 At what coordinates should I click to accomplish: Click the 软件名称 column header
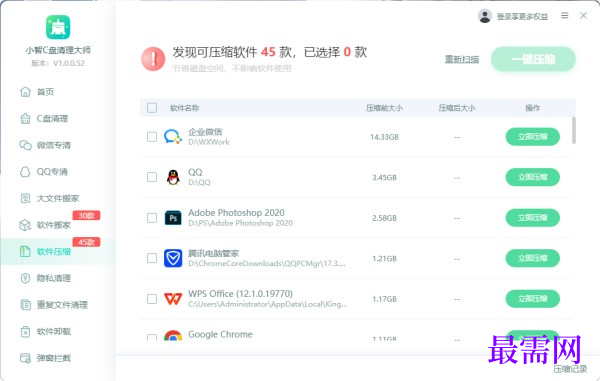coord(184,108)
